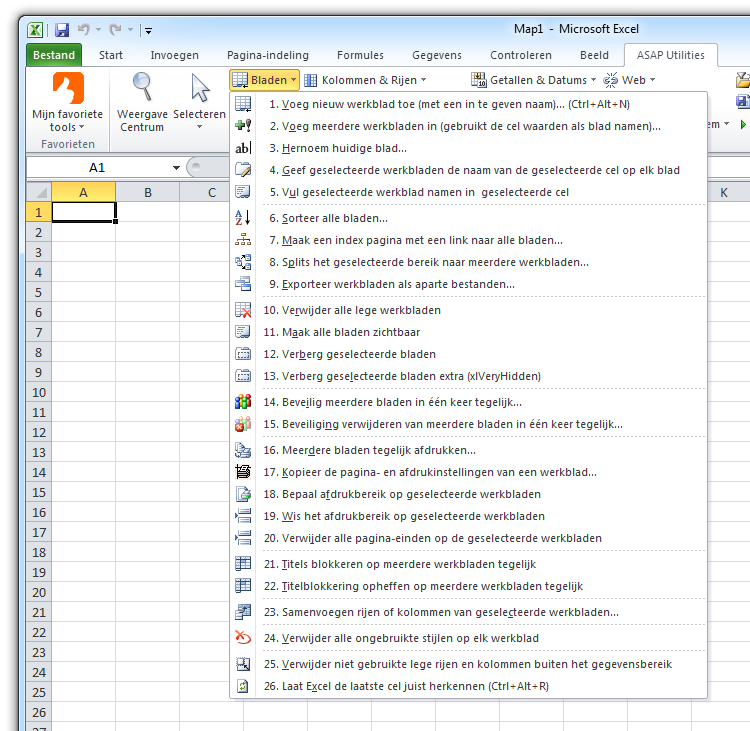The width and height of the screenshot is (750, 731).
Task: Click the Save icon in quick access toolbar
Action: 62,30
